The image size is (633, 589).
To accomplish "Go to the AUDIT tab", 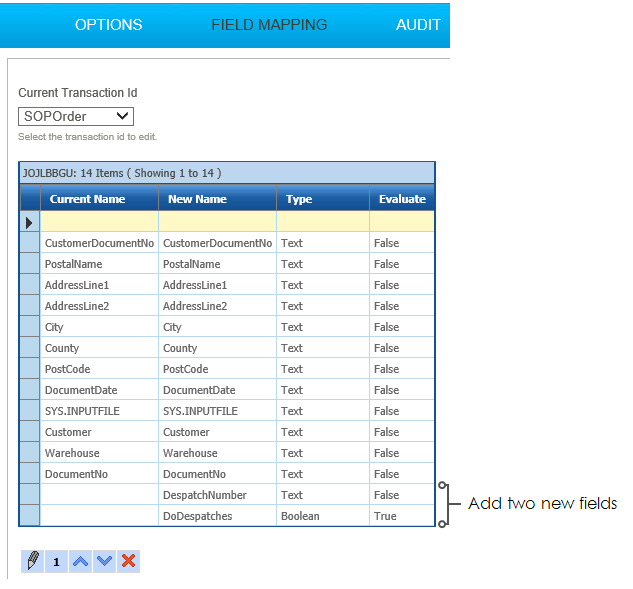I will point(418,24).
